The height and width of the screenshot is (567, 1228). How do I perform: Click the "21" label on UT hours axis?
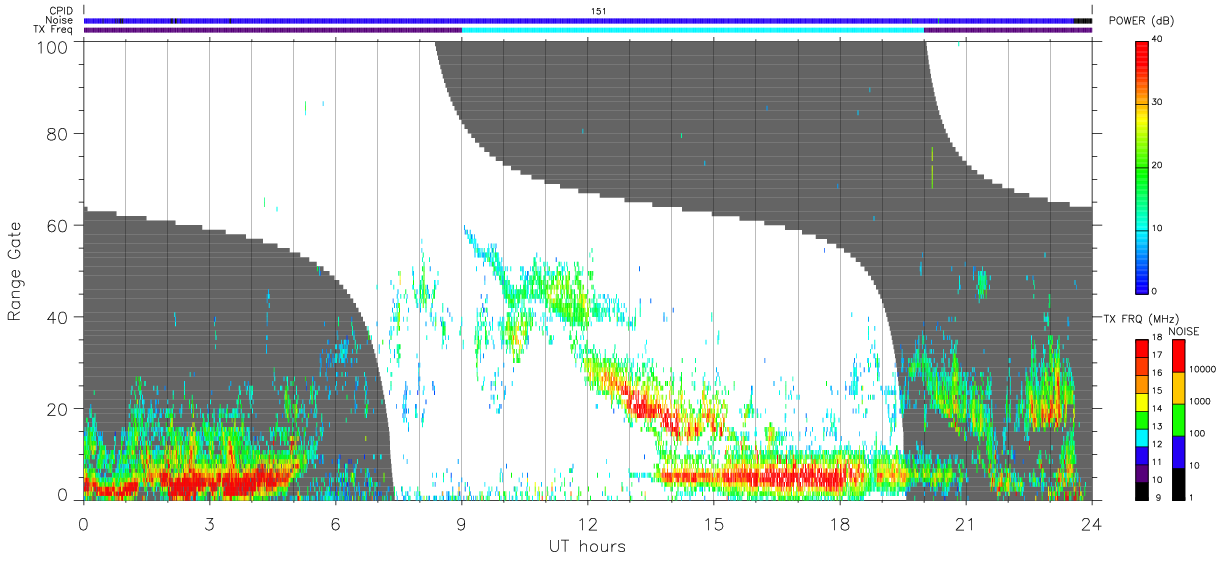pyautogui.click(x=965, y=523)
